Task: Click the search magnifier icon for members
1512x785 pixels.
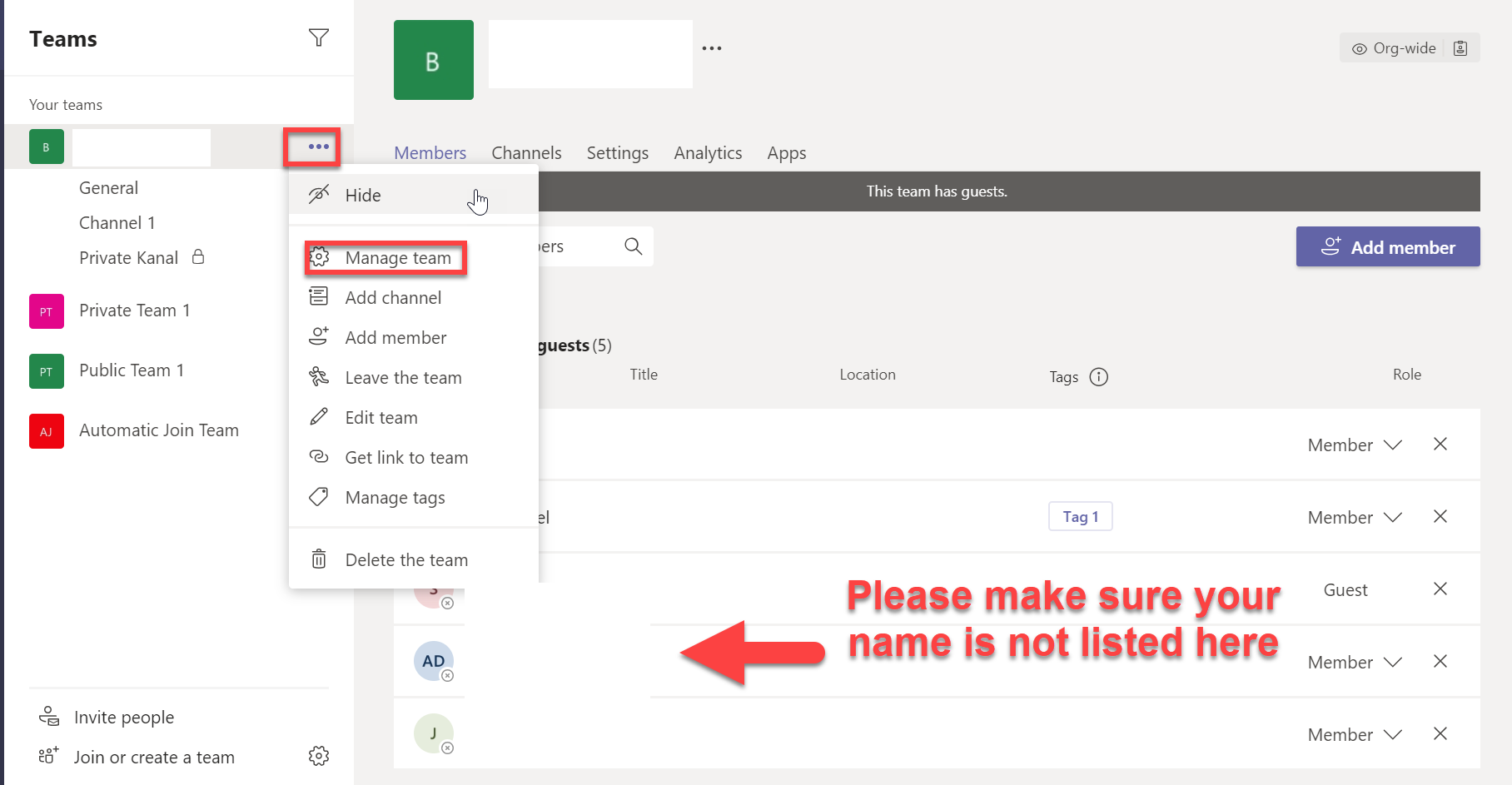Action: click(633, 246)
